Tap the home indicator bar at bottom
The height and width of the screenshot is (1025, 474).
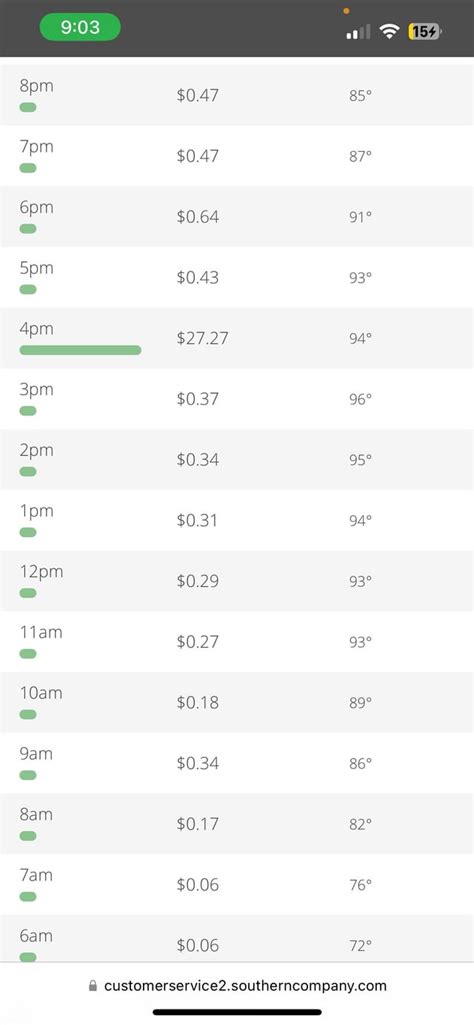(x=237, y=1013)
